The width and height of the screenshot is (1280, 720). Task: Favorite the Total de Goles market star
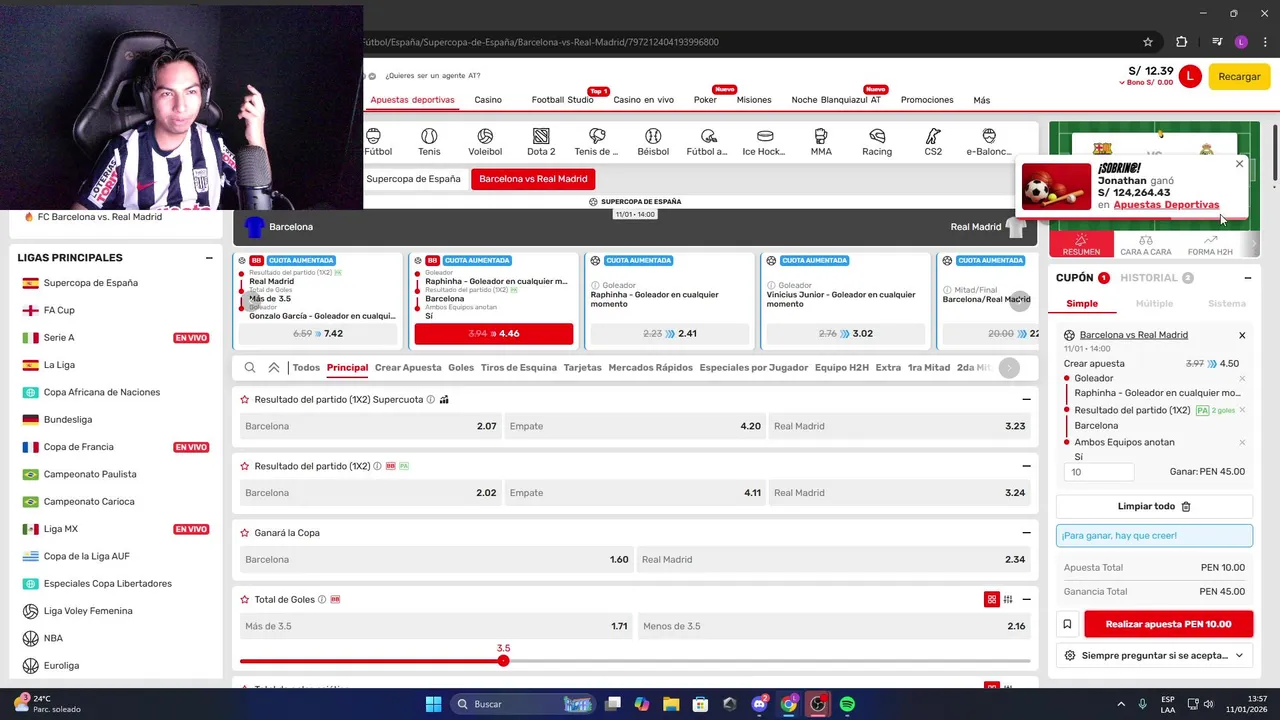tap(245, 599)
